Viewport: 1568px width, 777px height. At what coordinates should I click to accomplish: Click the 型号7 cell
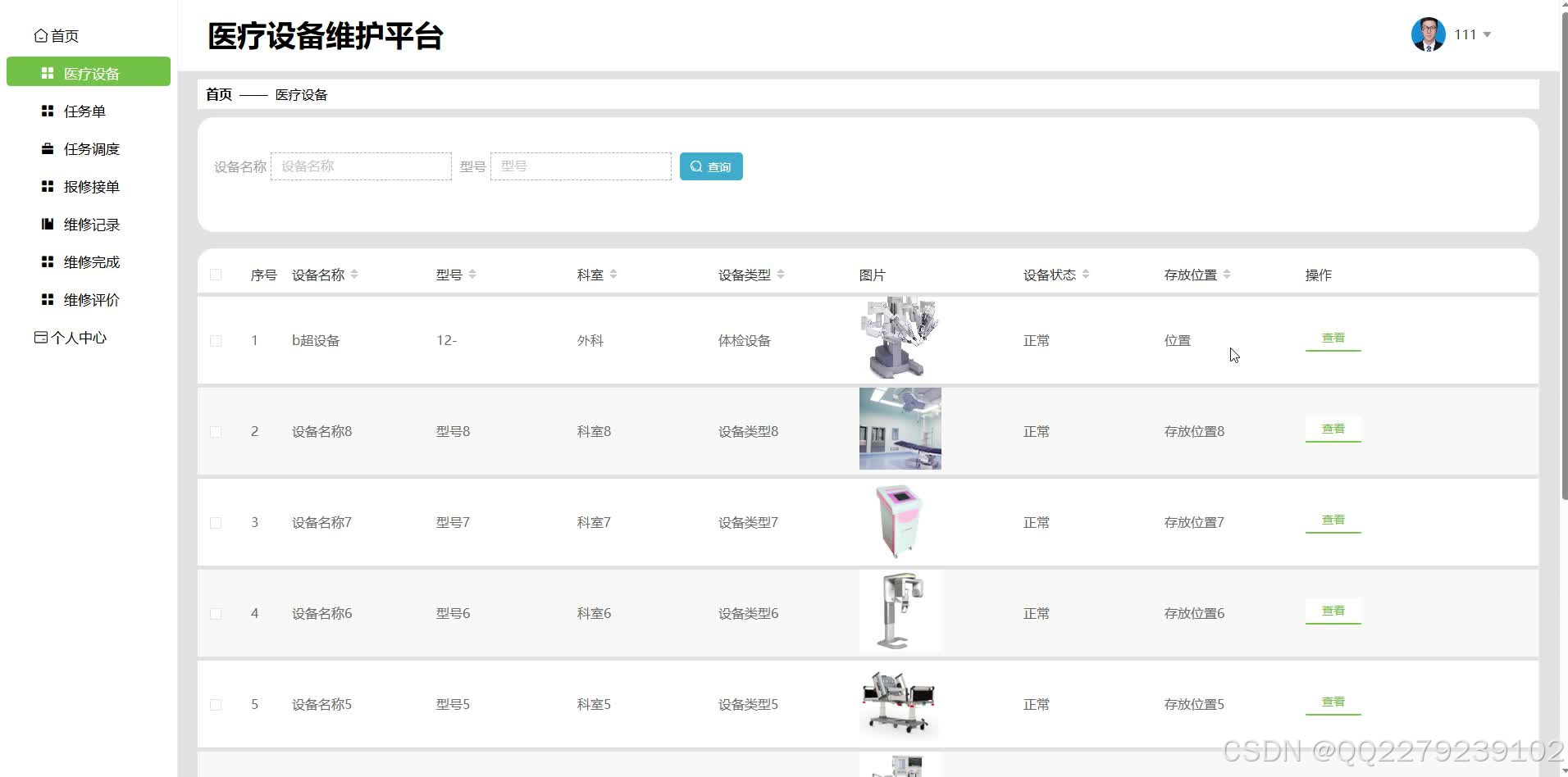(453, 523)
